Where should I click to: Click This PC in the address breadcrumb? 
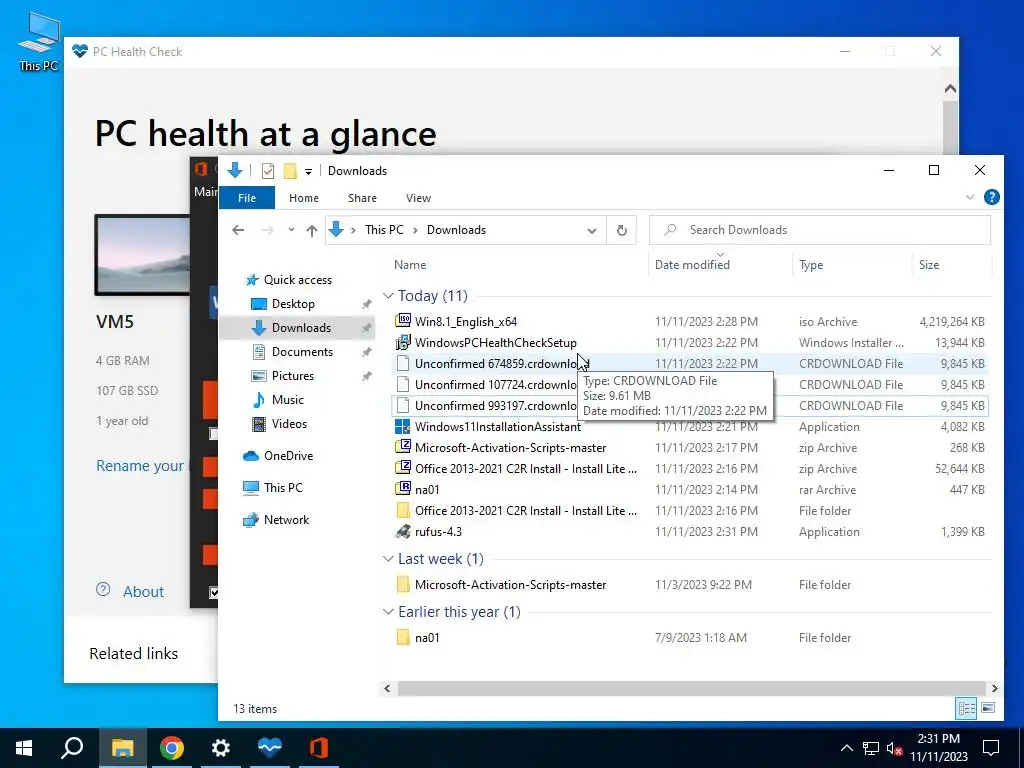[x=384, y=230]
